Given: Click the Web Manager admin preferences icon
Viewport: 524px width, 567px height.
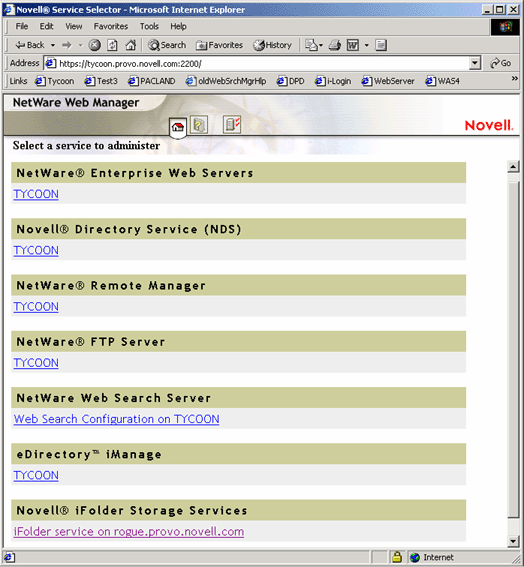Looking at the screenshot, I should click(x=232, y=125).
